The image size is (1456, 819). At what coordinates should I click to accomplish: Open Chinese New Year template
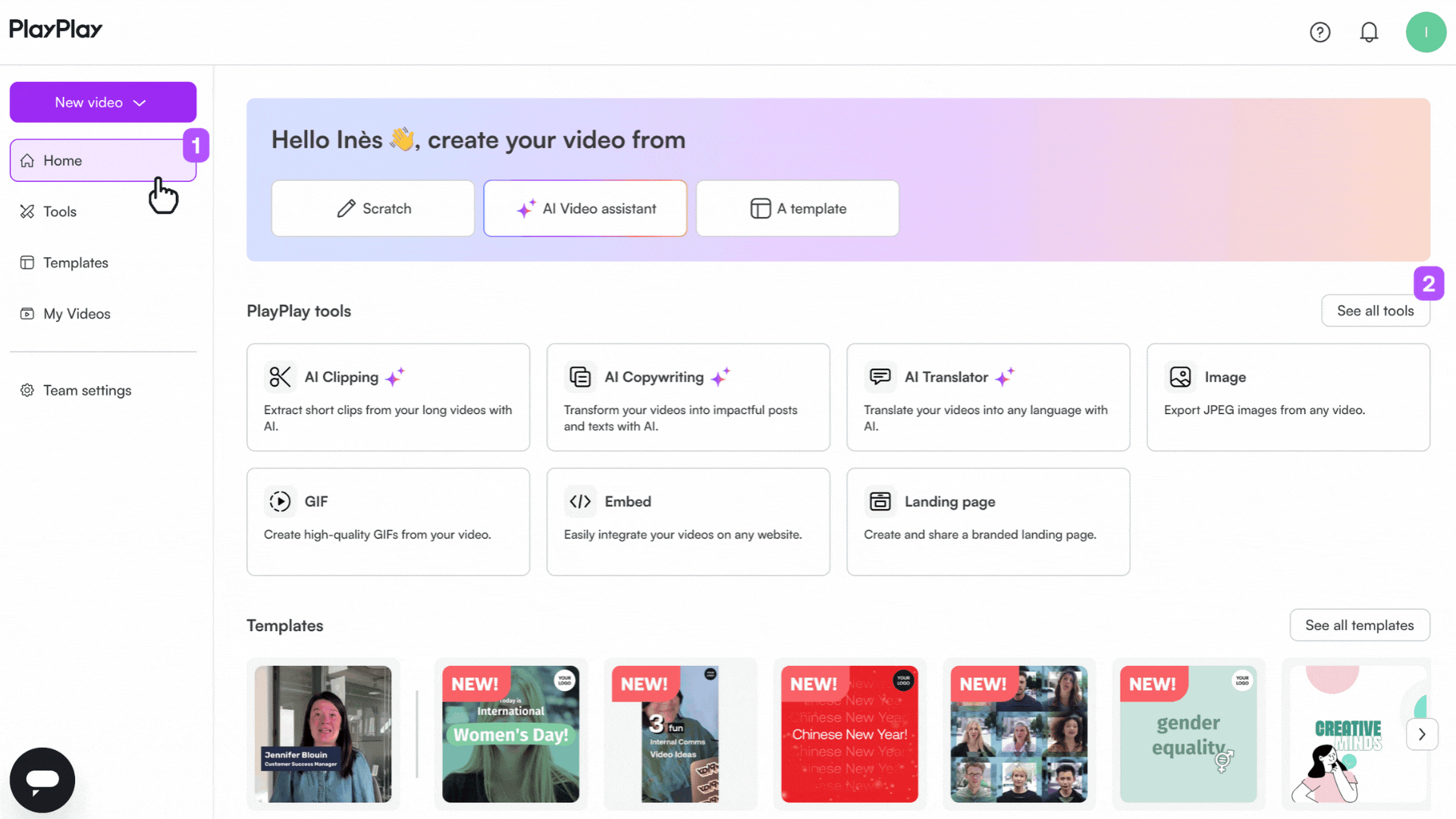click(x=849, y=734)
